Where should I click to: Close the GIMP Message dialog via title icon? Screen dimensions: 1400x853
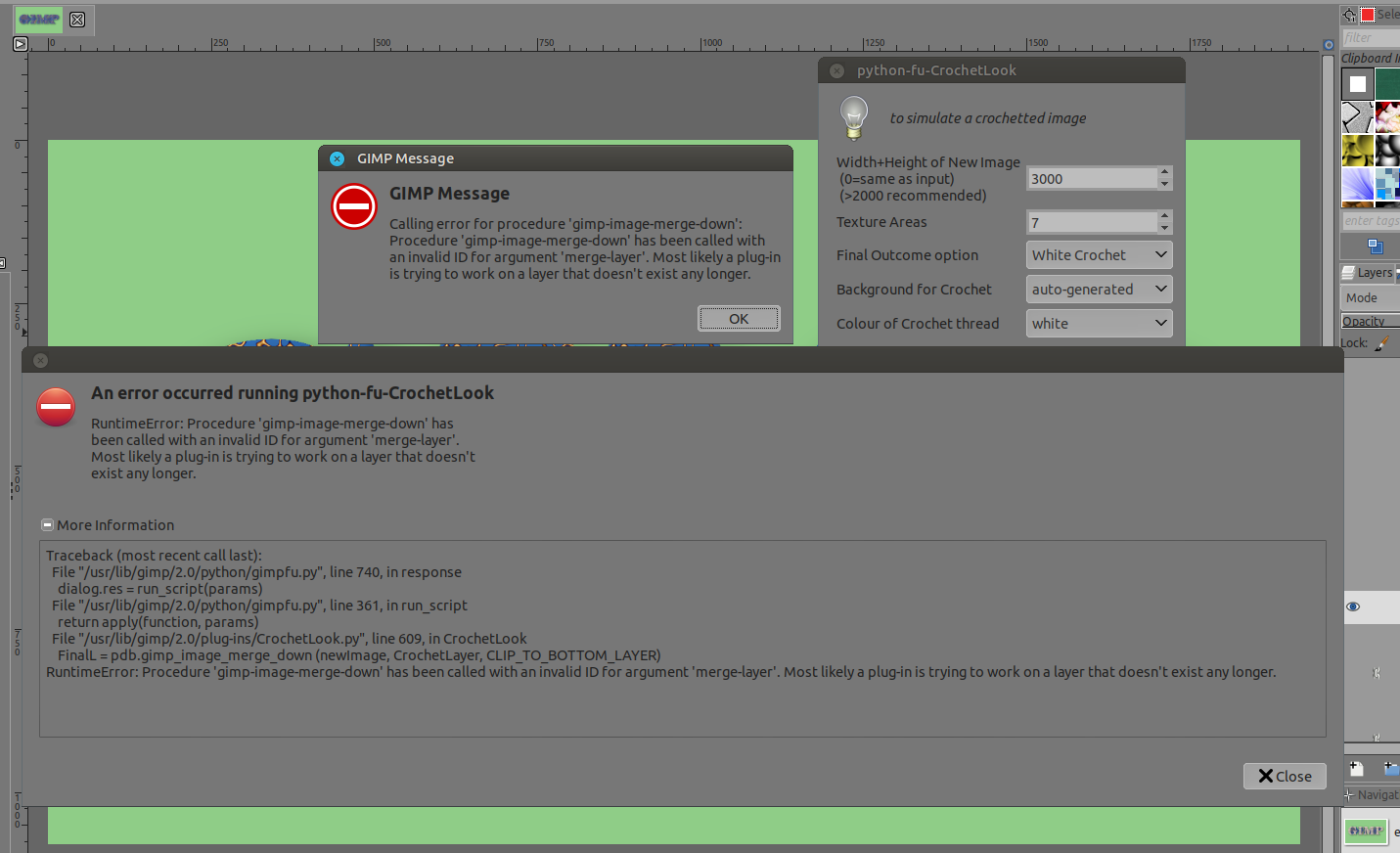click(337, 158)
